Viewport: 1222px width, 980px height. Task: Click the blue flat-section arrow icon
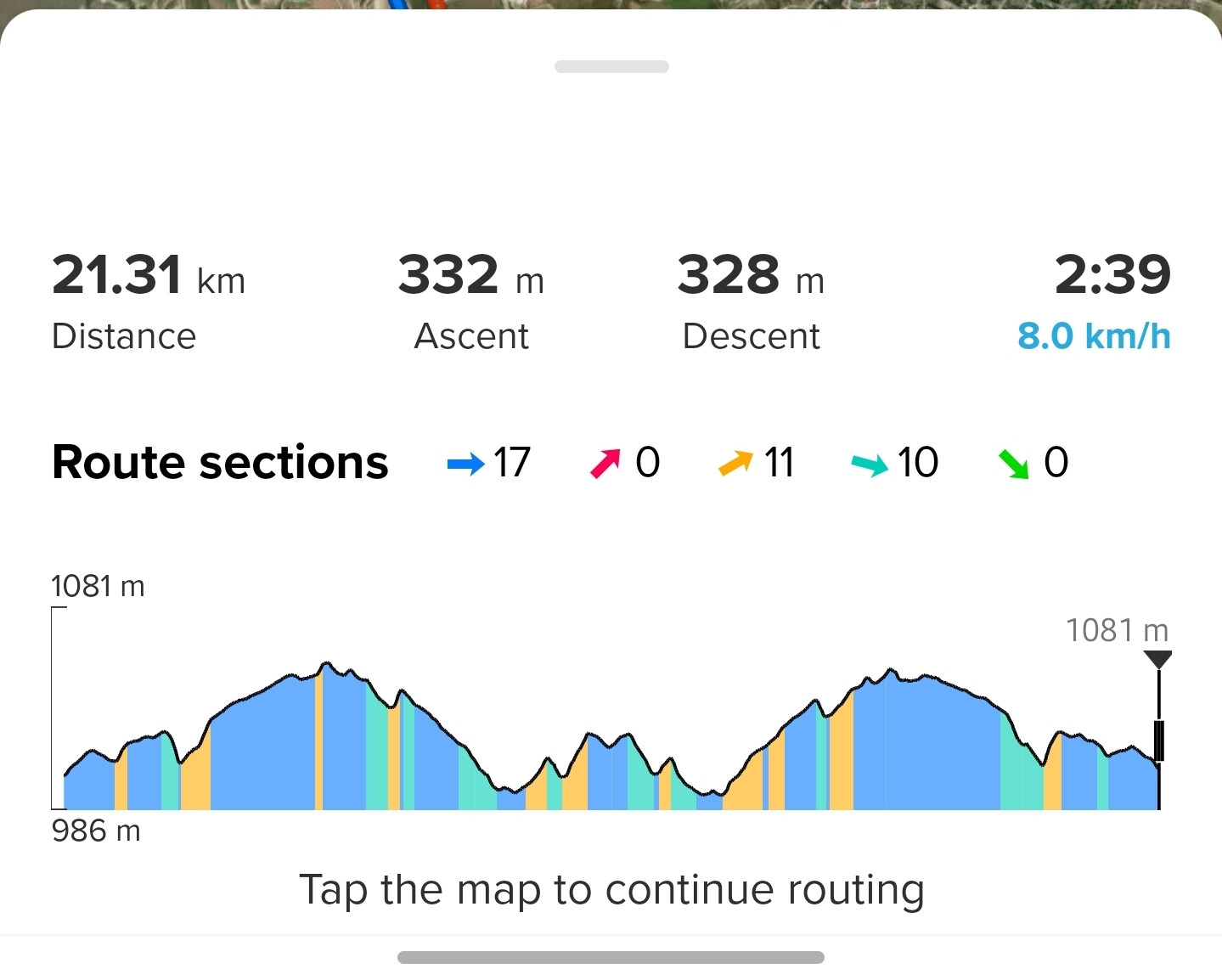[x=465, y=464]
